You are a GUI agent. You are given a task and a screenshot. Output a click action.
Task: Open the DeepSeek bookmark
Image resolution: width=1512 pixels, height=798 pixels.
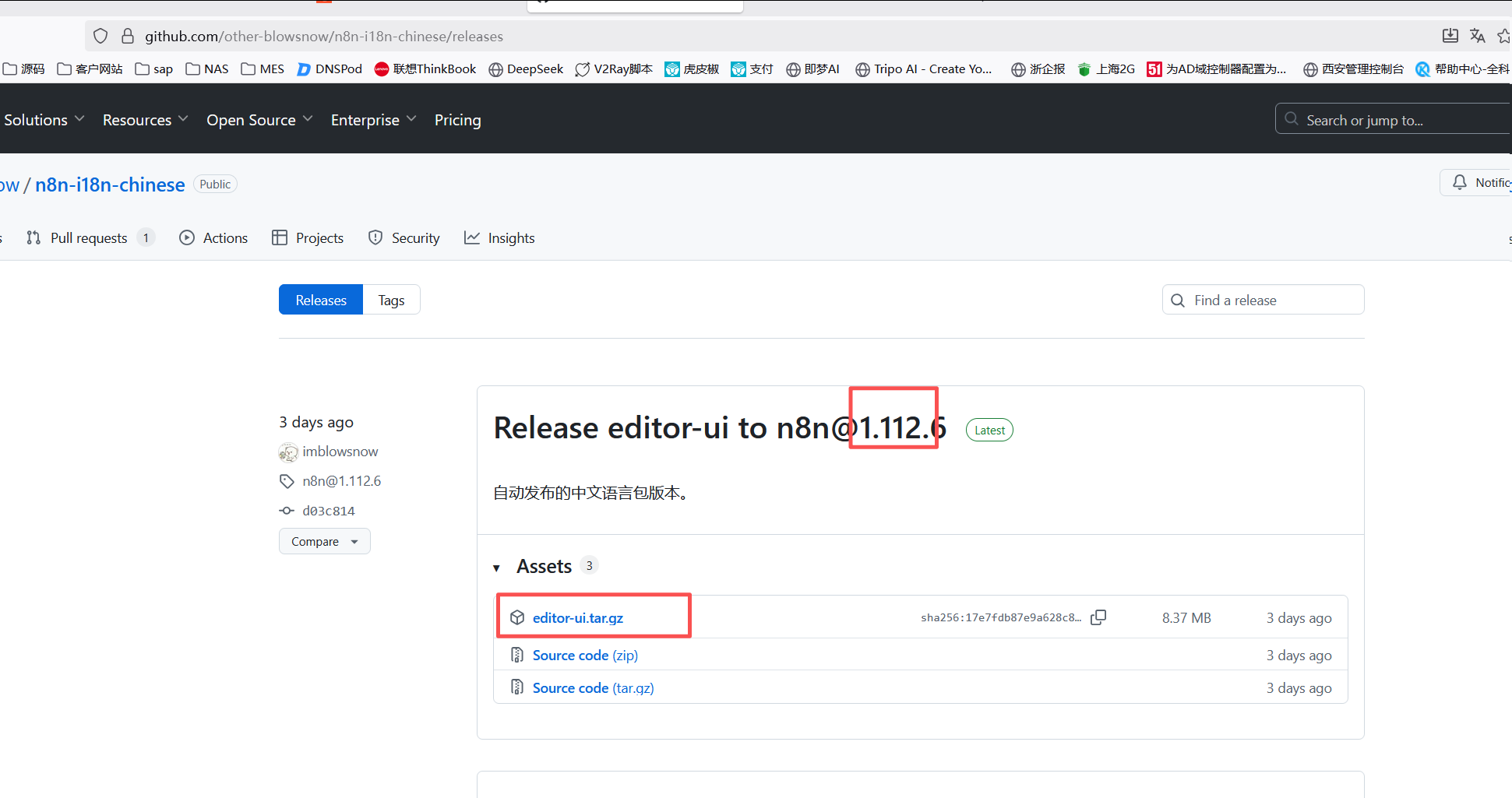pyautogui.click(x=526, y=69)
